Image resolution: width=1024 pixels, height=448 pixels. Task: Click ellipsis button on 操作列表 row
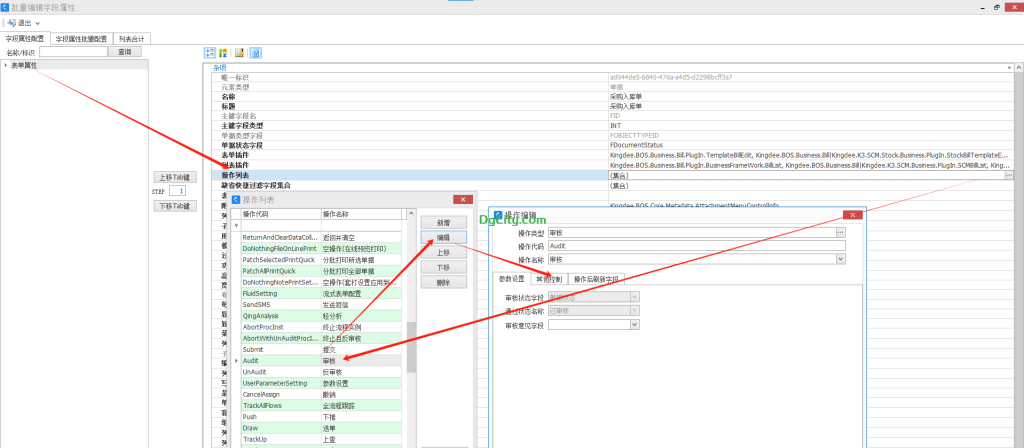1009,175
